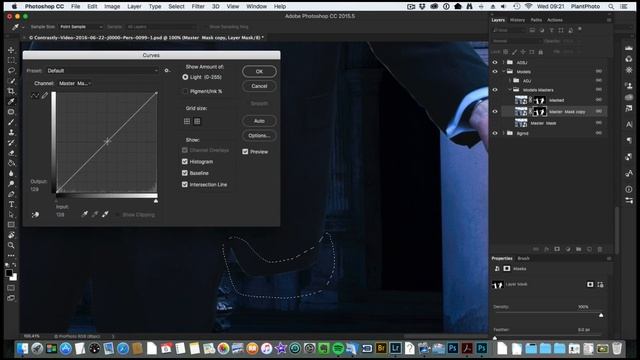Toggle the Histogram checkbox
640x360 pixels.
click(185, 162)
